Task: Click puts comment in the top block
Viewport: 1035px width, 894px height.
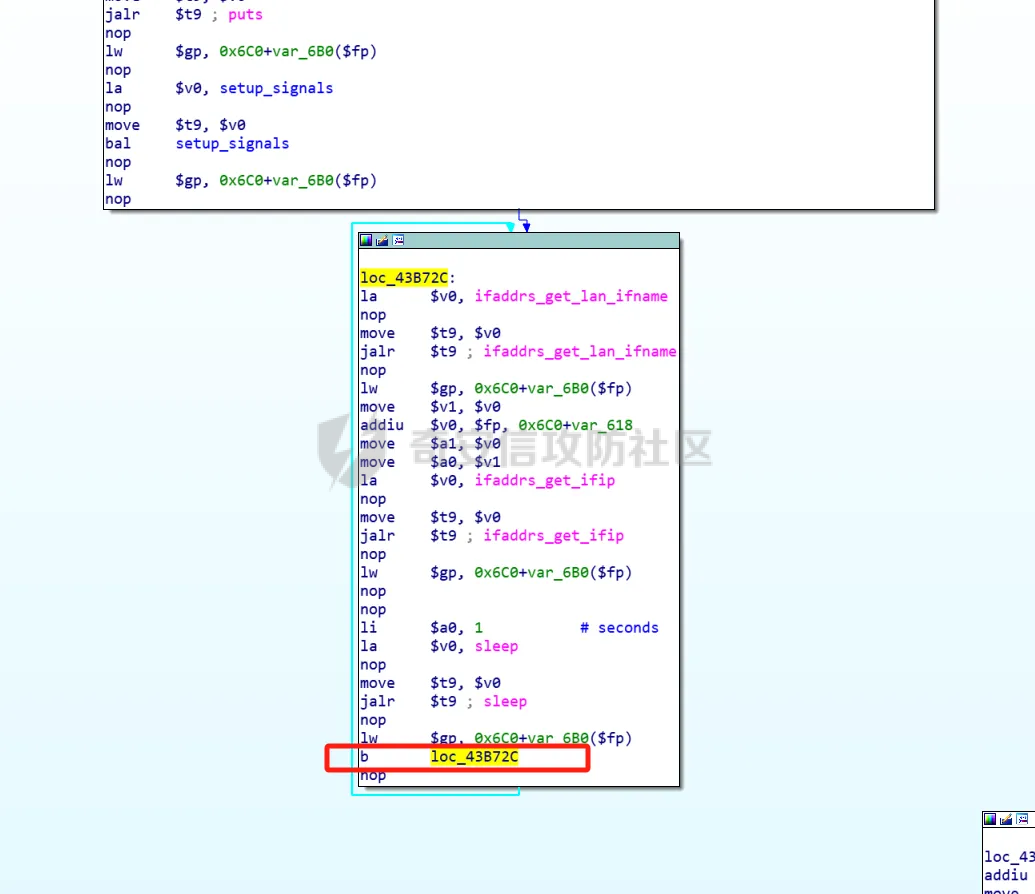Action: (x=245, y=15)
